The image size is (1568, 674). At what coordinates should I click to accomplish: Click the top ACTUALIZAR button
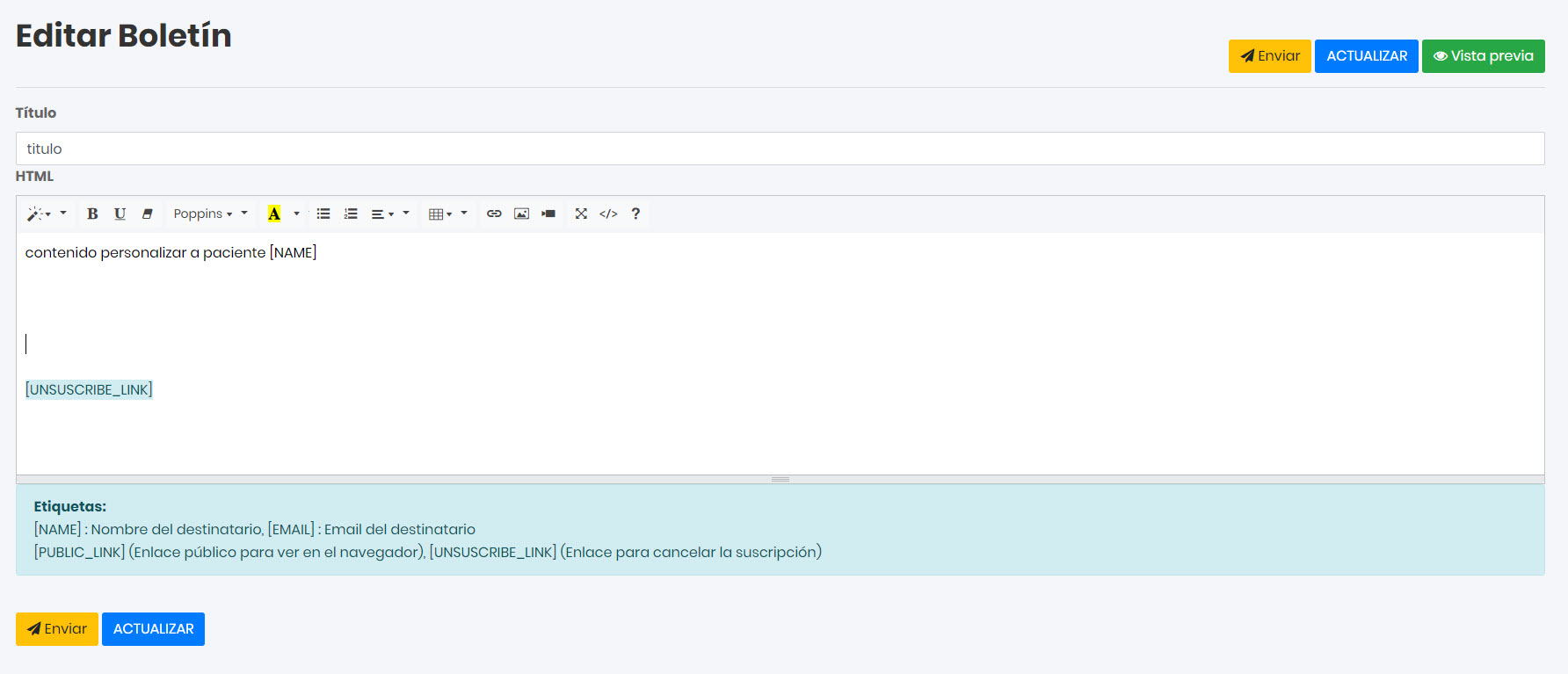(x=1366, y=56)
